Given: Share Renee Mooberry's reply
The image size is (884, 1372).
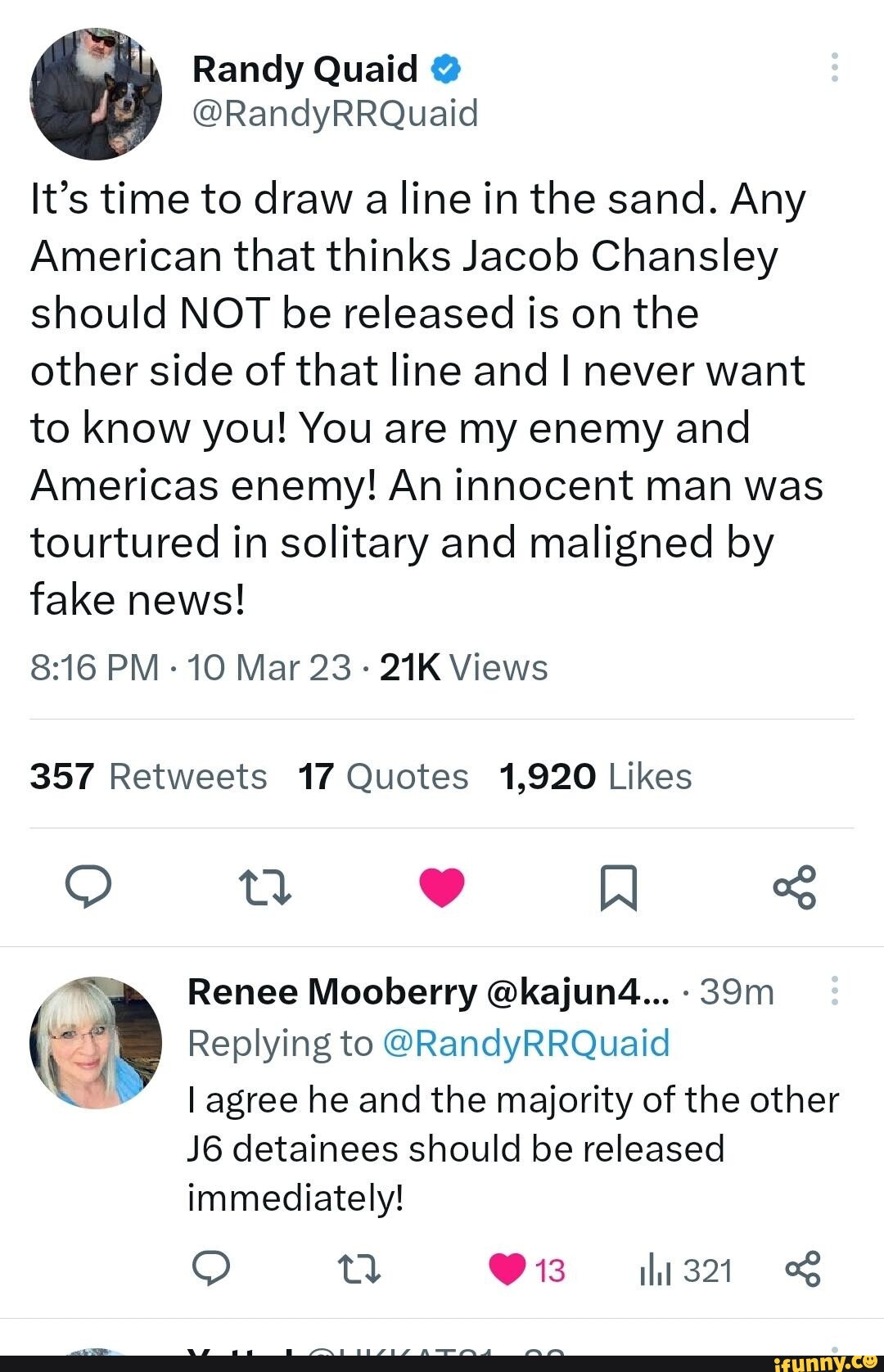Looking at the screenshot, I should [x=803, y=1270].
